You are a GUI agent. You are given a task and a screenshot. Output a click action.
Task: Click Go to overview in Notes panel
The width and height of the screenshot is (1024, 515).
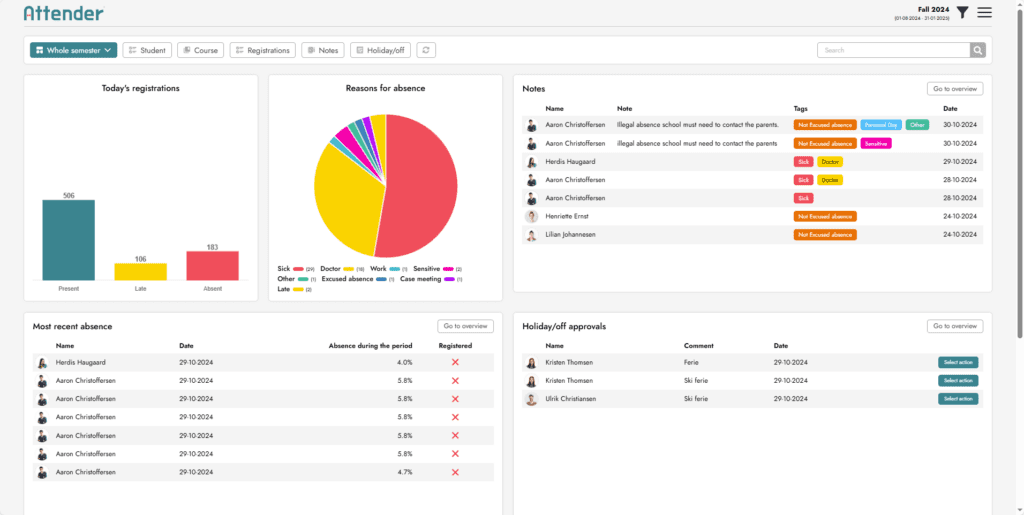[954, 89]
